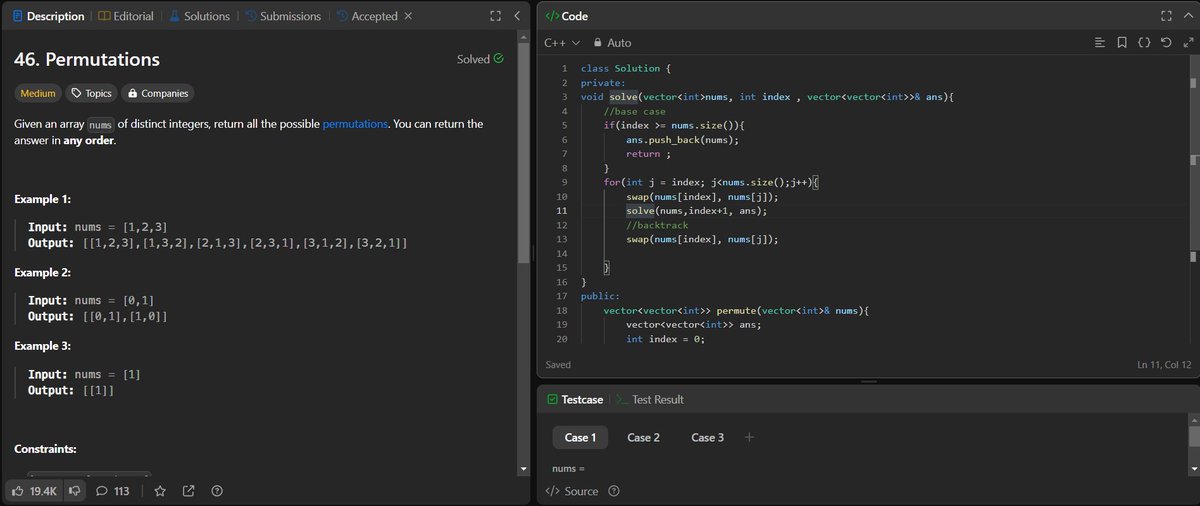Viewport: 1200px width, 506px height.
Task: Click the Example 1 Output text
Action: coord(217,243)
